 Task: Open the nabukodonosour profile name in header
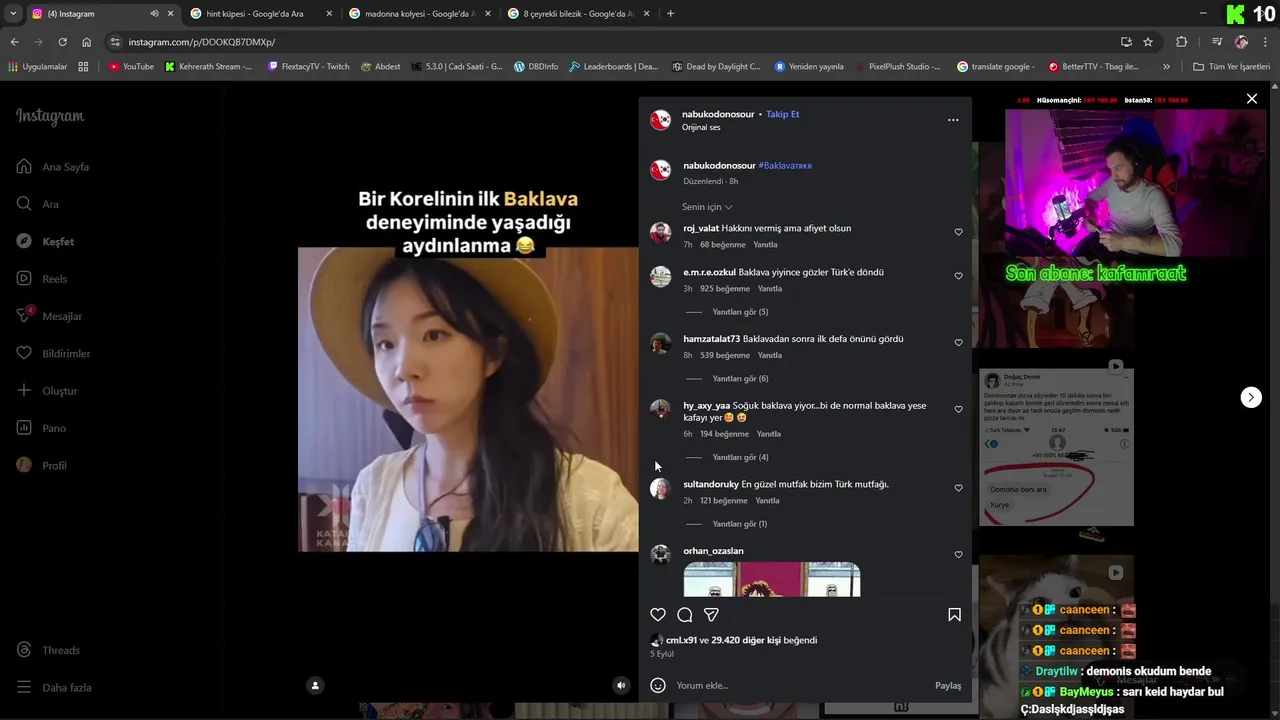tap(718, 114)
